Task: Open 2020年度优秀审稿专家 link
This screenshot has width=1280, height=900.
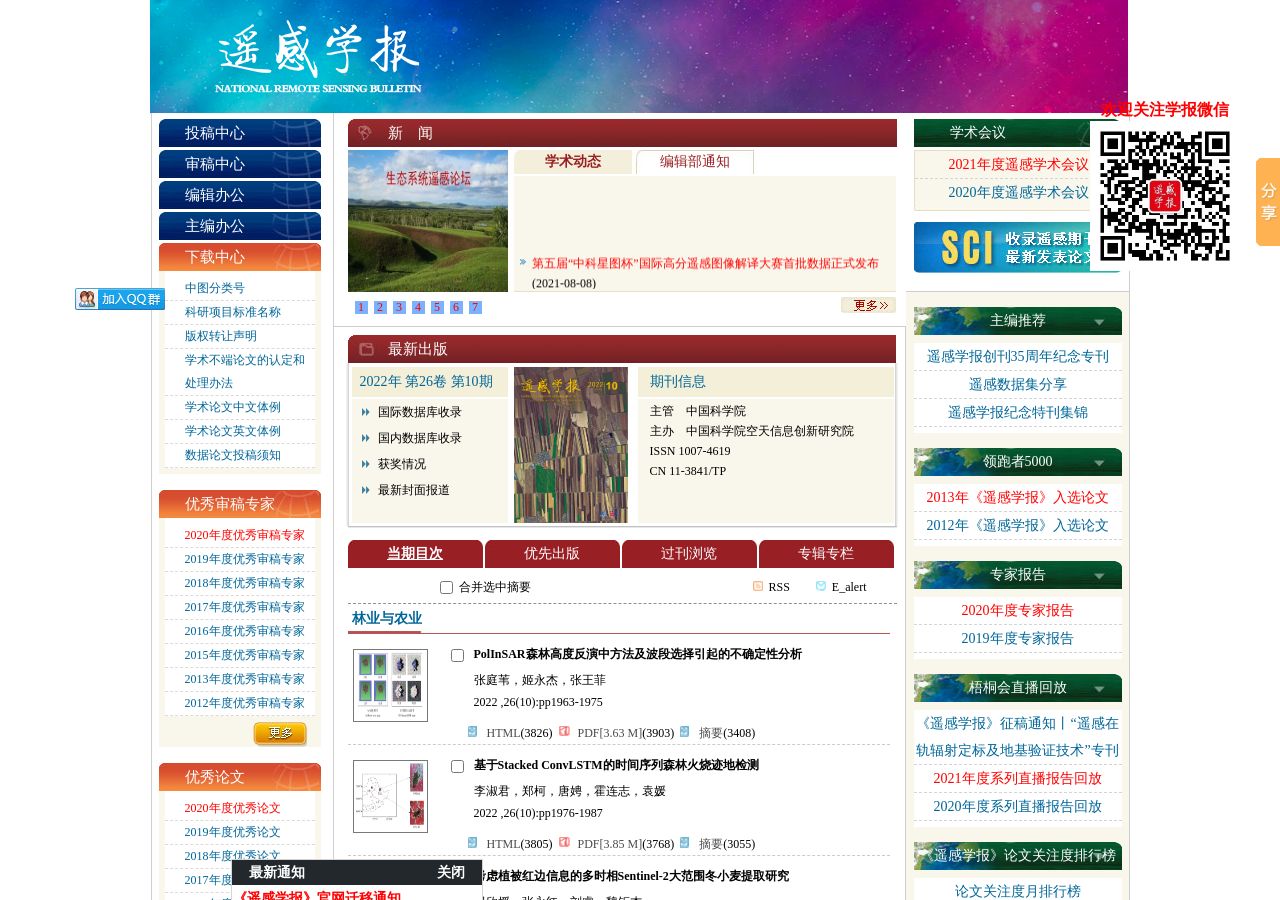Action: (244, 536)
